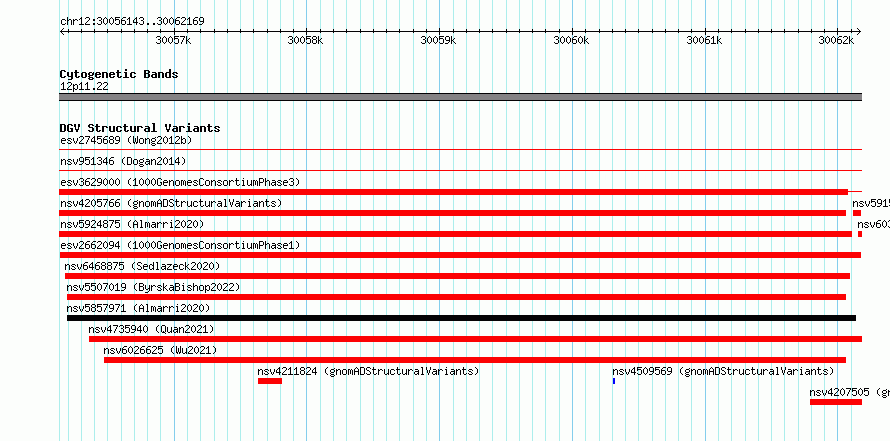Viewport: 890px width, 441px height.
Task: Open nsv4735940 (Quan2021) label
Action: click(151, 329)
